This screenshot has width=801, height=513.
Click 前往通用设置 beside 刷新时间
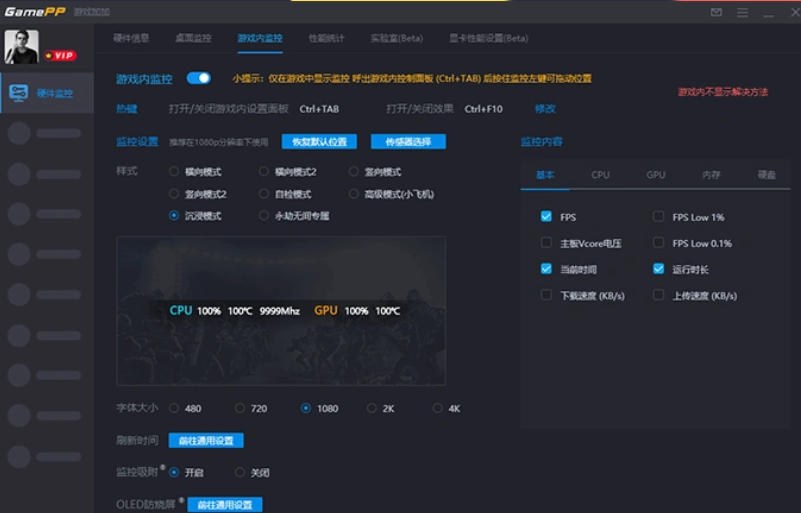point(206,440)
